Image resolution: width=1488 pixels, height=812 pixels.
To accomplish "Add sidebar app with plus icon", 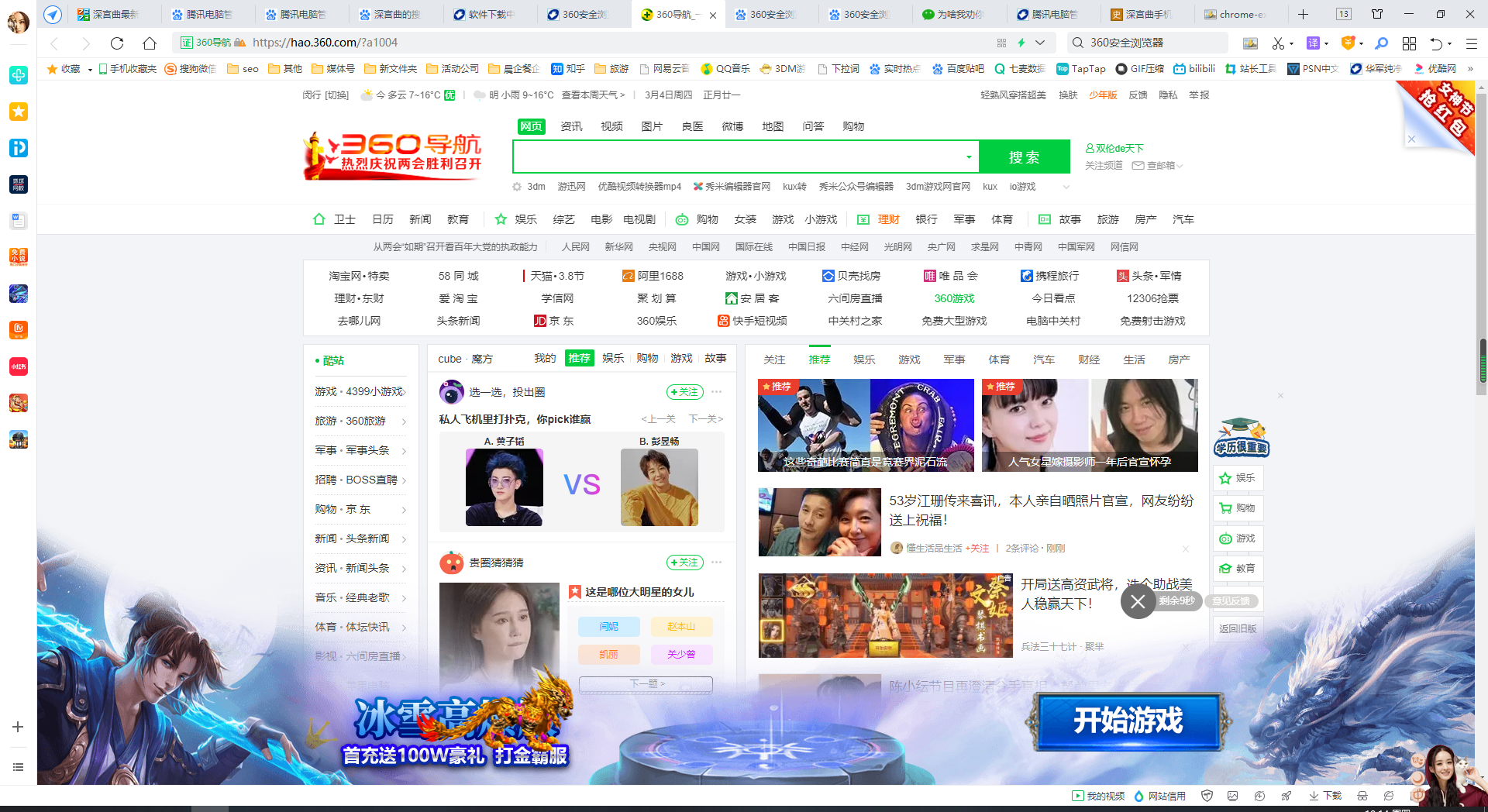I will click(x=18, y=727).
